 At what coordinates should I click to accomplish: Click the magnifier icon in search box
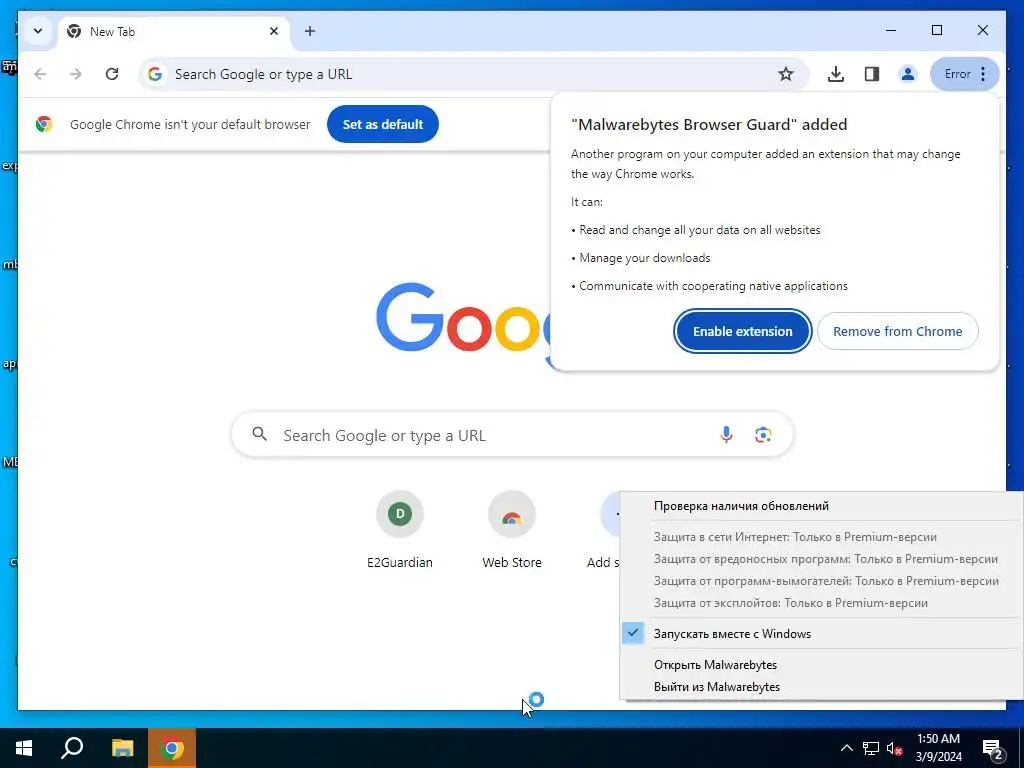pos(260,434)
